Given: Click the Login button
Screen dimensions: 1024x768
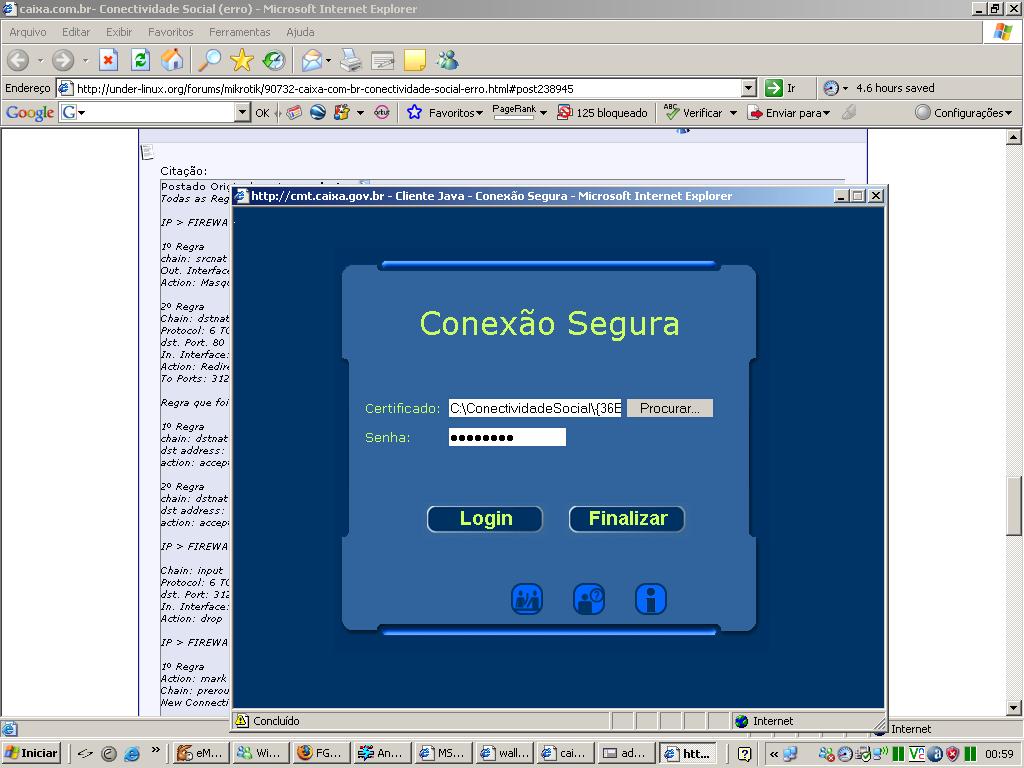Looking at the screenshot, I should point(485,519).
